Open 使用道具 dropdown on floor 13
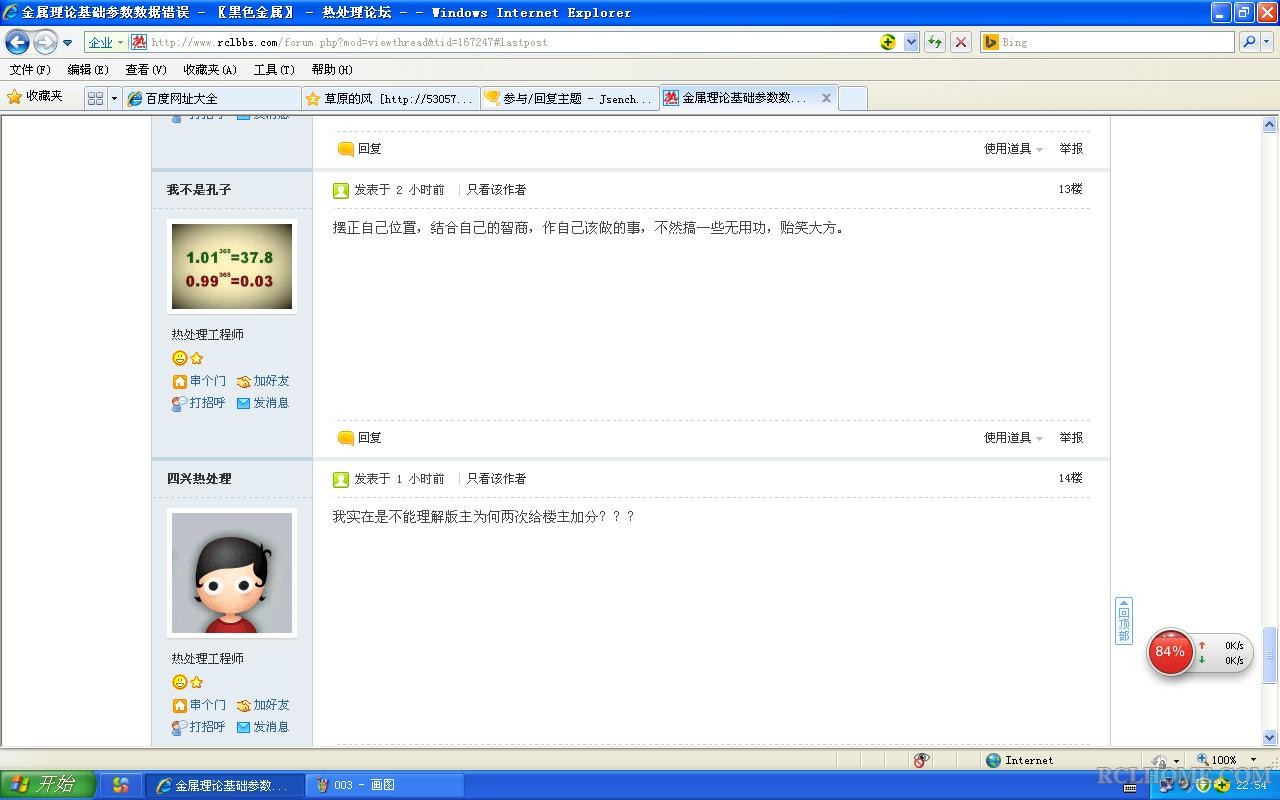Image resolution: width=1280 pixels, height=800 pixels. pyautogui.click(x=1013, y=437)
